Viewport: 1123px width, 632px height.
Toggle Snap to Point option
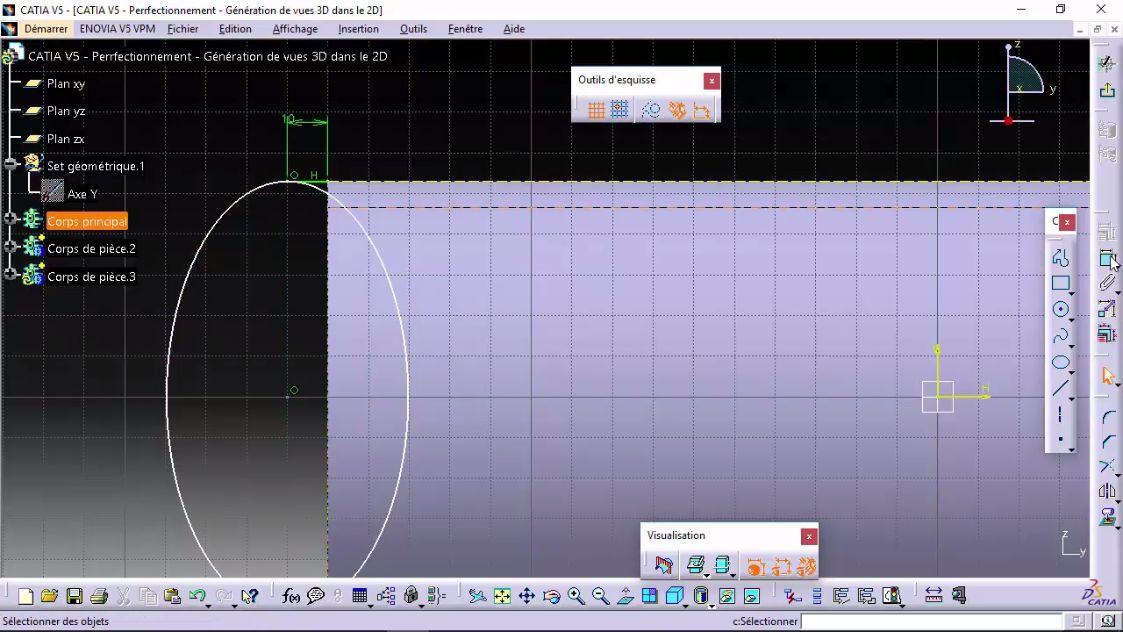(620, 110)
